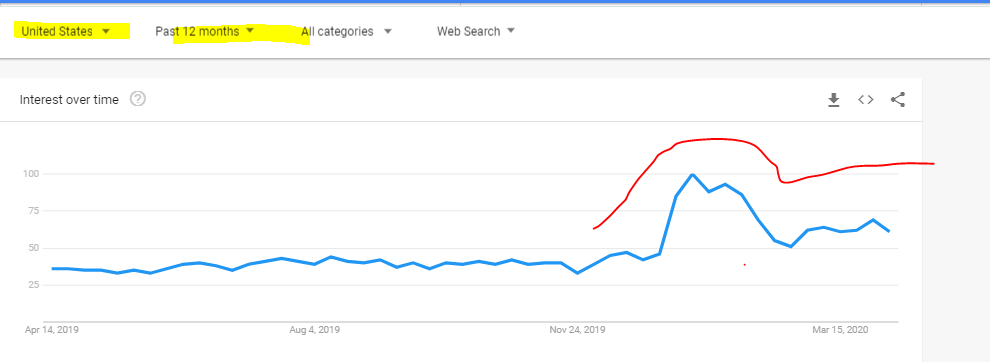Share the Interest over time chart
The image size is (990, 362).
coord(898,99)
